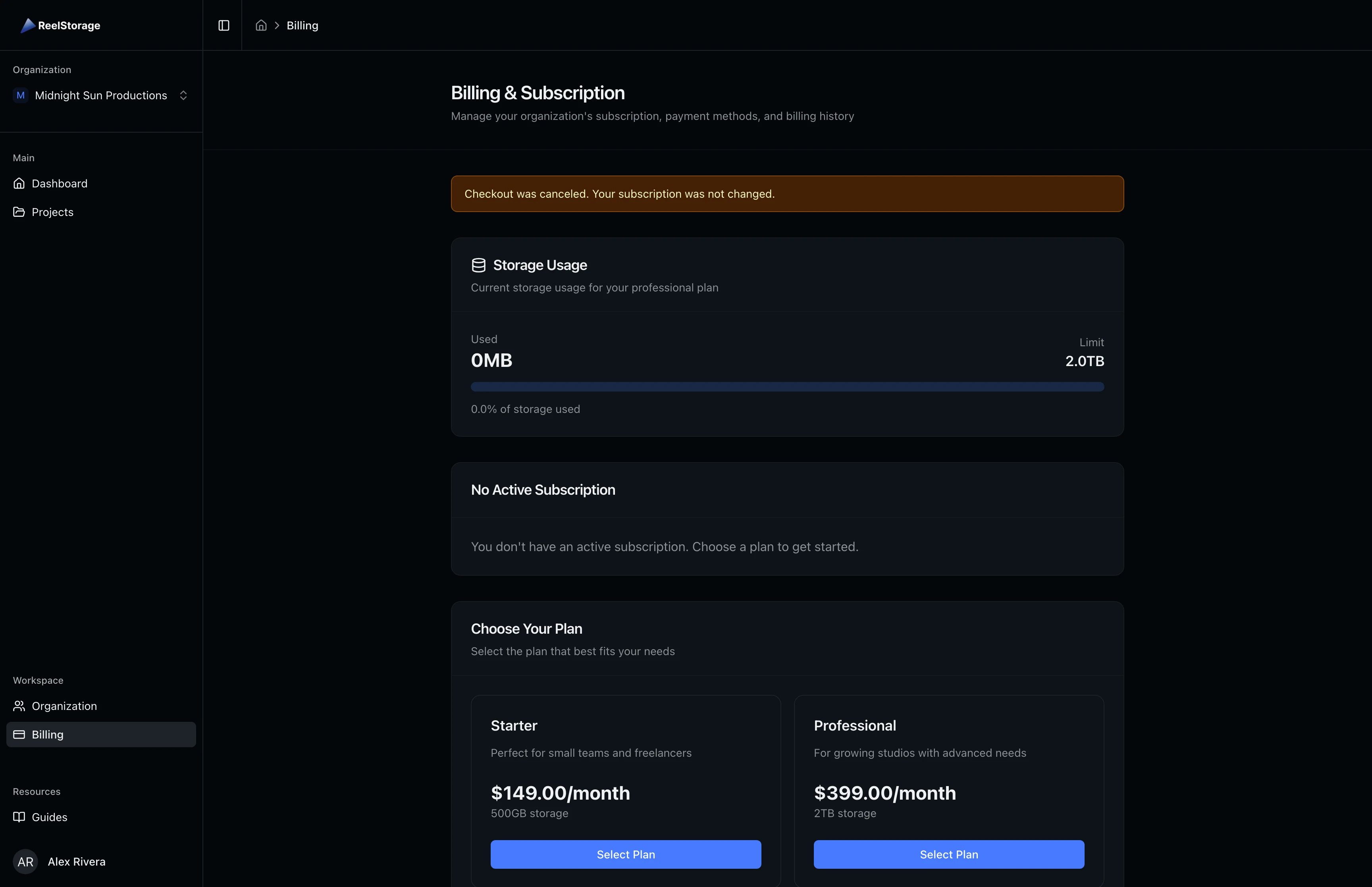The width and height of the screenshot is (1372, 887).
Task: Go to Dashboard in sidebar
Action: pos(59,183)
